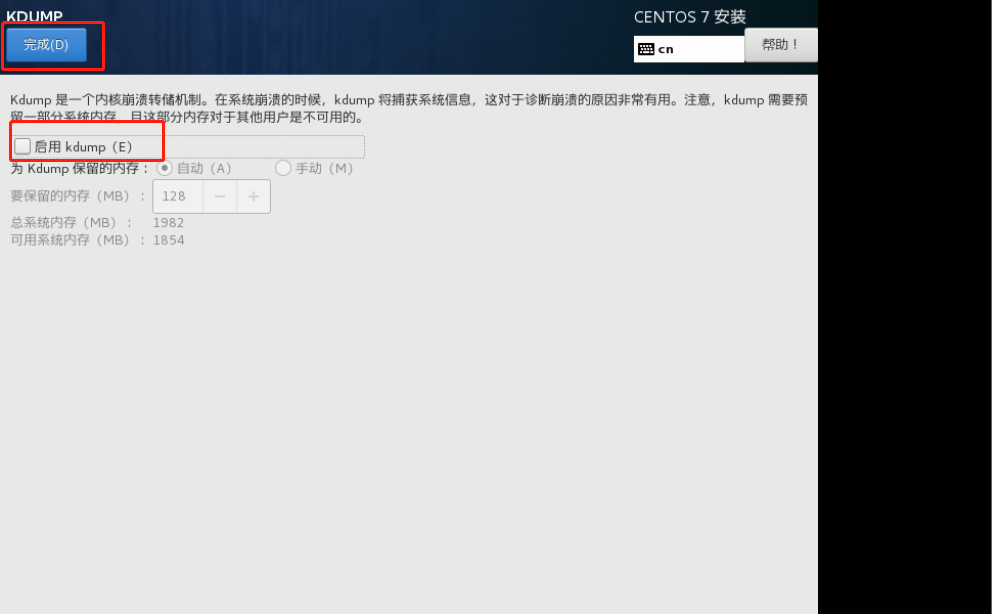Image resolution: width=992 pixels, height=614 pixels.
Task: Click the 为 Kdump 保留的内存 label
Action: pos(80,168)
